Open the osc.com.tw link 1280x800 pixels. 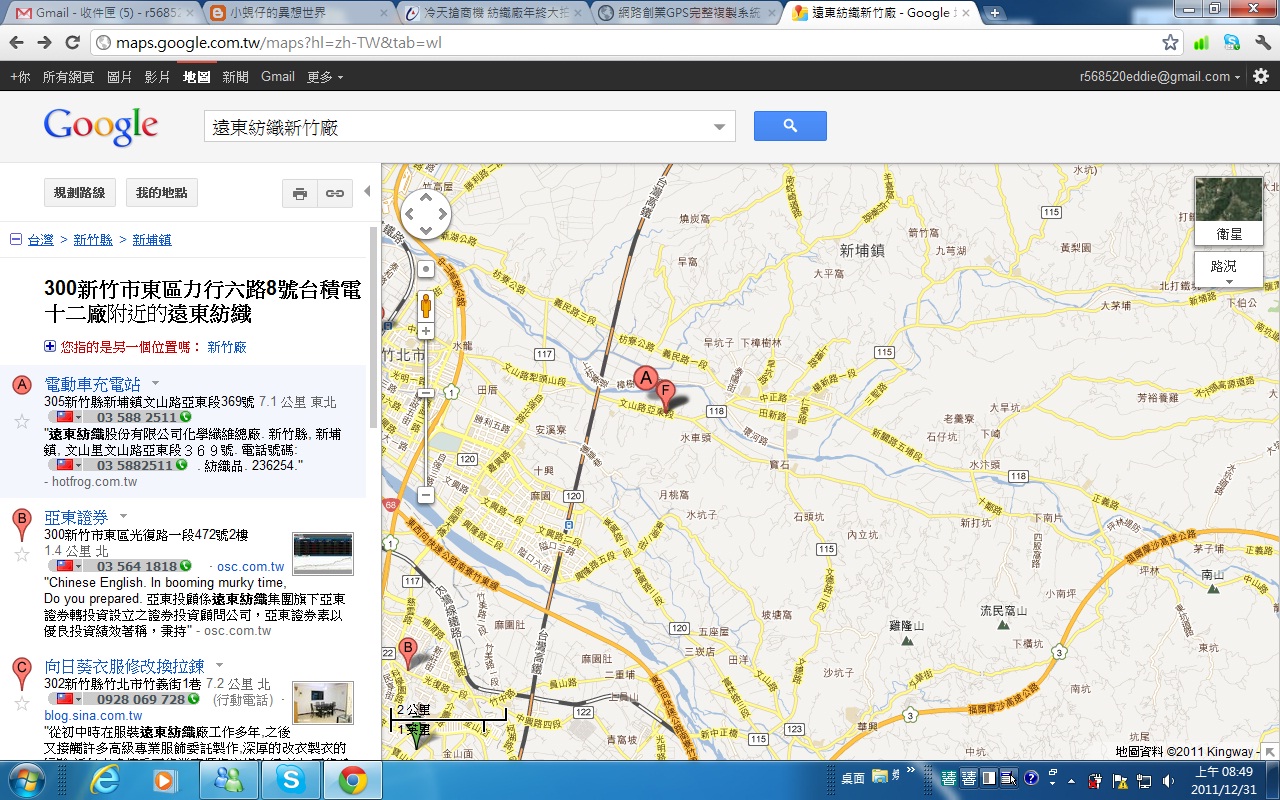(x=250, y=566)
